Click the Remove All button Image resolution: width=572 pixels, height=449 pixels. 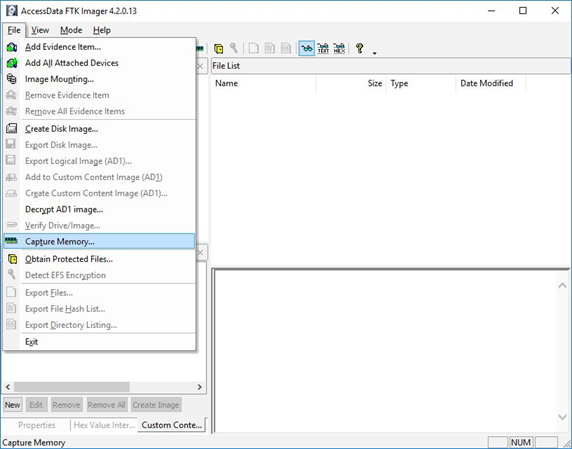[106, 405]
